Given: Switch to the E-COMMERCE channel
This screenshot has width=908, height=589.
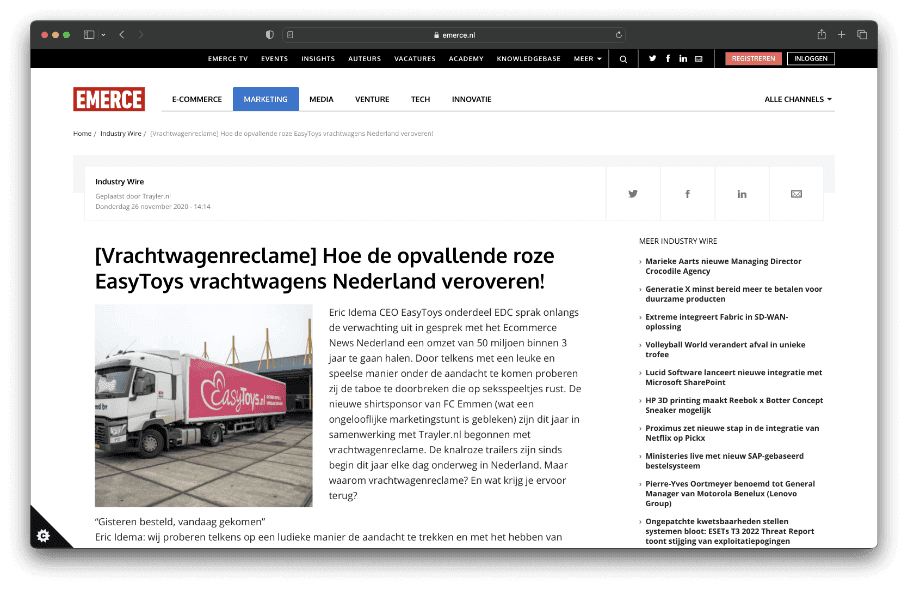Looking at the screenshot, I should point(197,99).
